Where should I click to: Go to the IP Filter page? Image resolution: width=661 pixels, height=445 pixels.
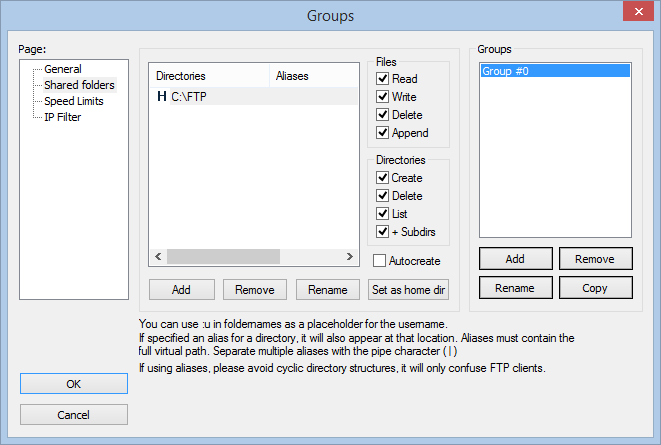(x=62, y=117)
